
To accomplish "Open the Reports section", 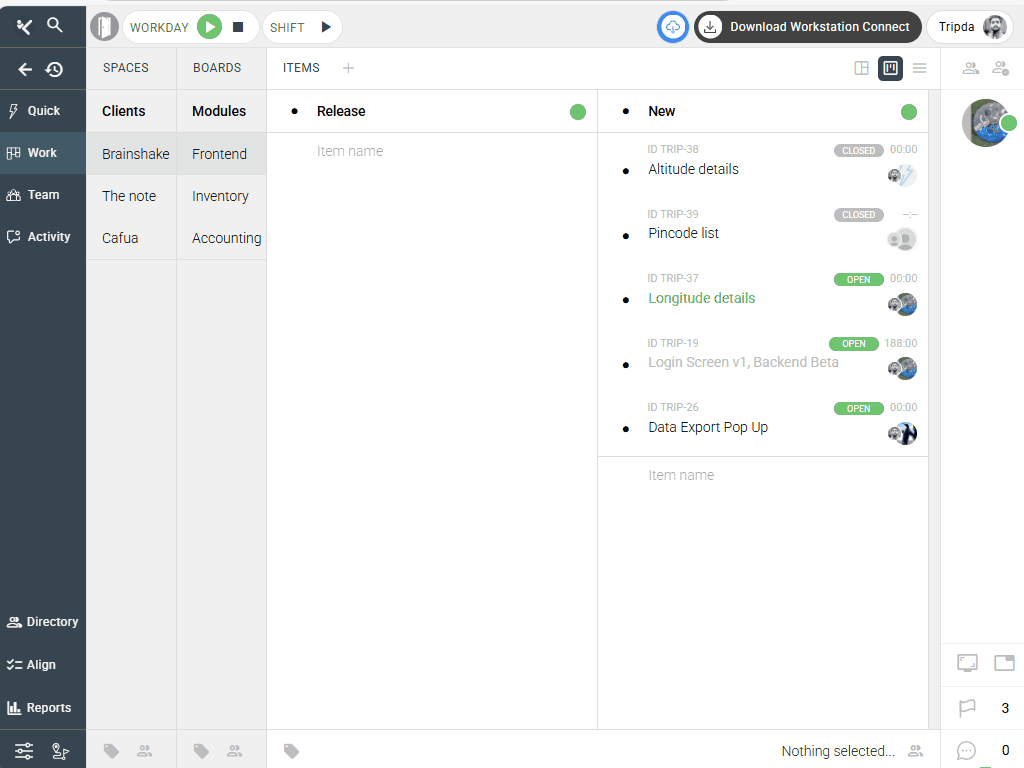I will point(42,708).
